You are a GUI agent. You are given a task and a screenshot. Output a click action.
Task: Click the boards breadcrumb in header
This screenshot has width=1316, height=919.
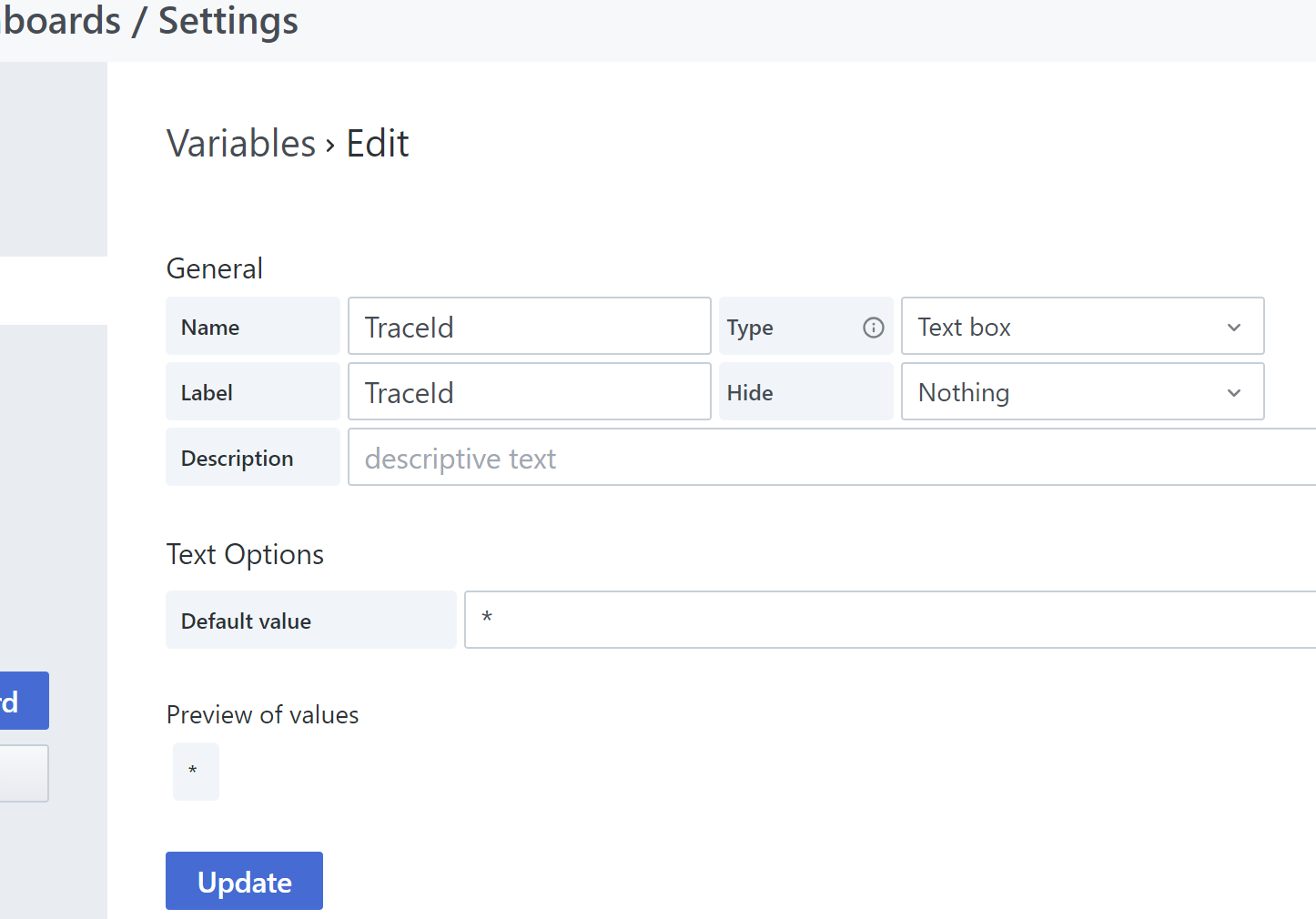pyautogui.click(x=62, y=22)
